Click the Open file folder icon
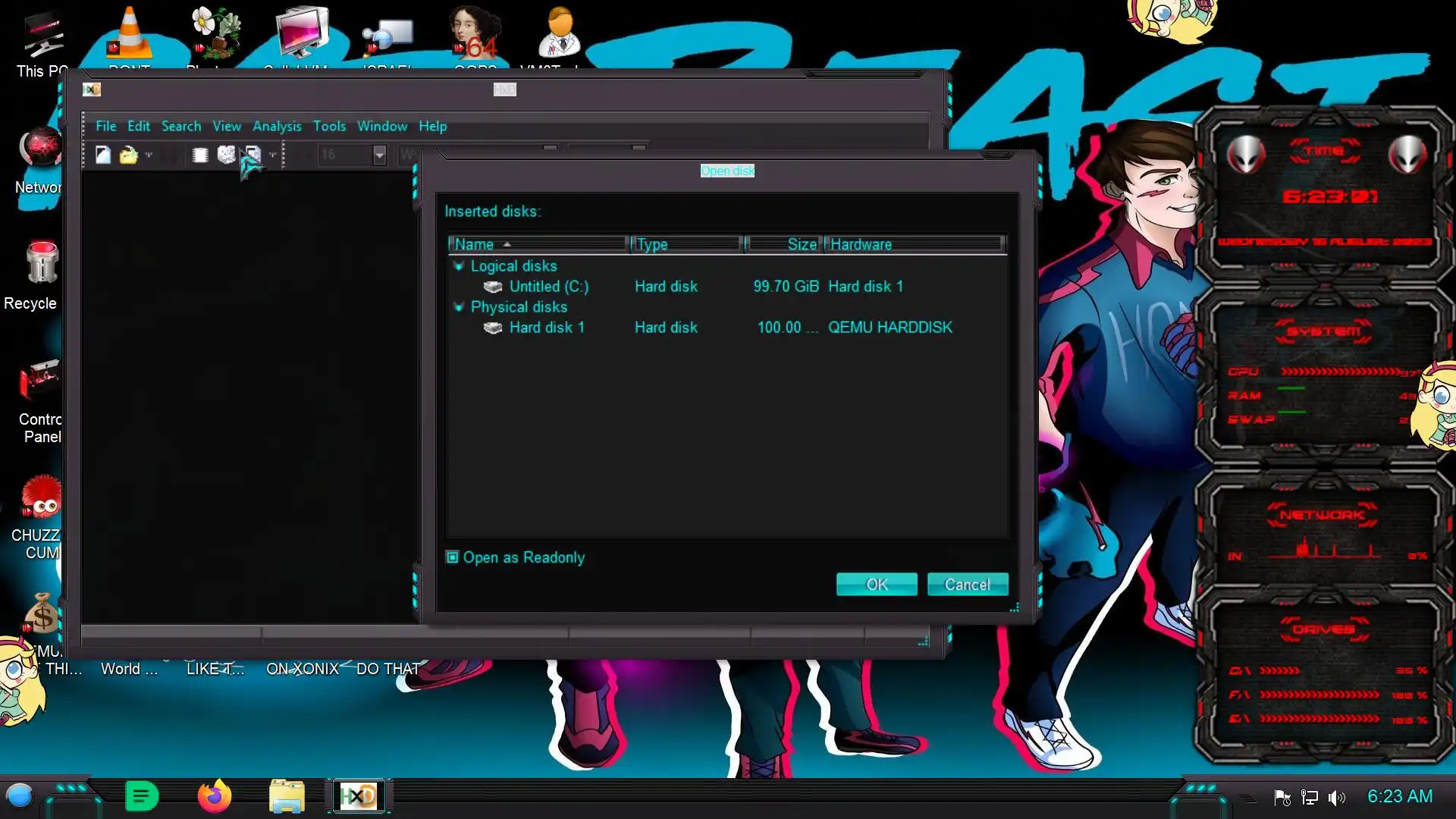This screenshot has width=1456, height=819. point(128,155)
